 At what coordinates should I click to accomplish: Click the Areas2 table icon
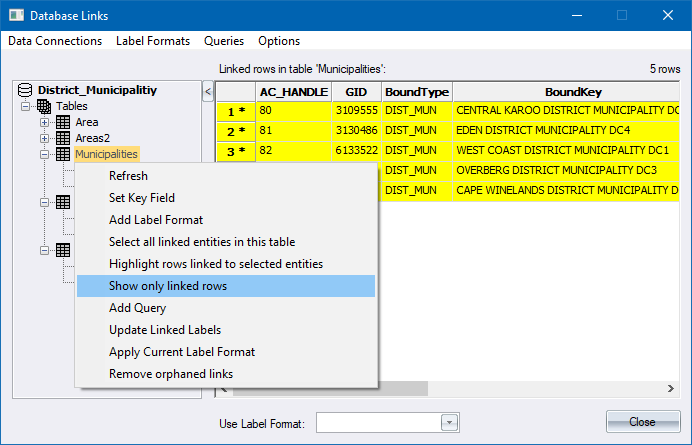point(63,138)
